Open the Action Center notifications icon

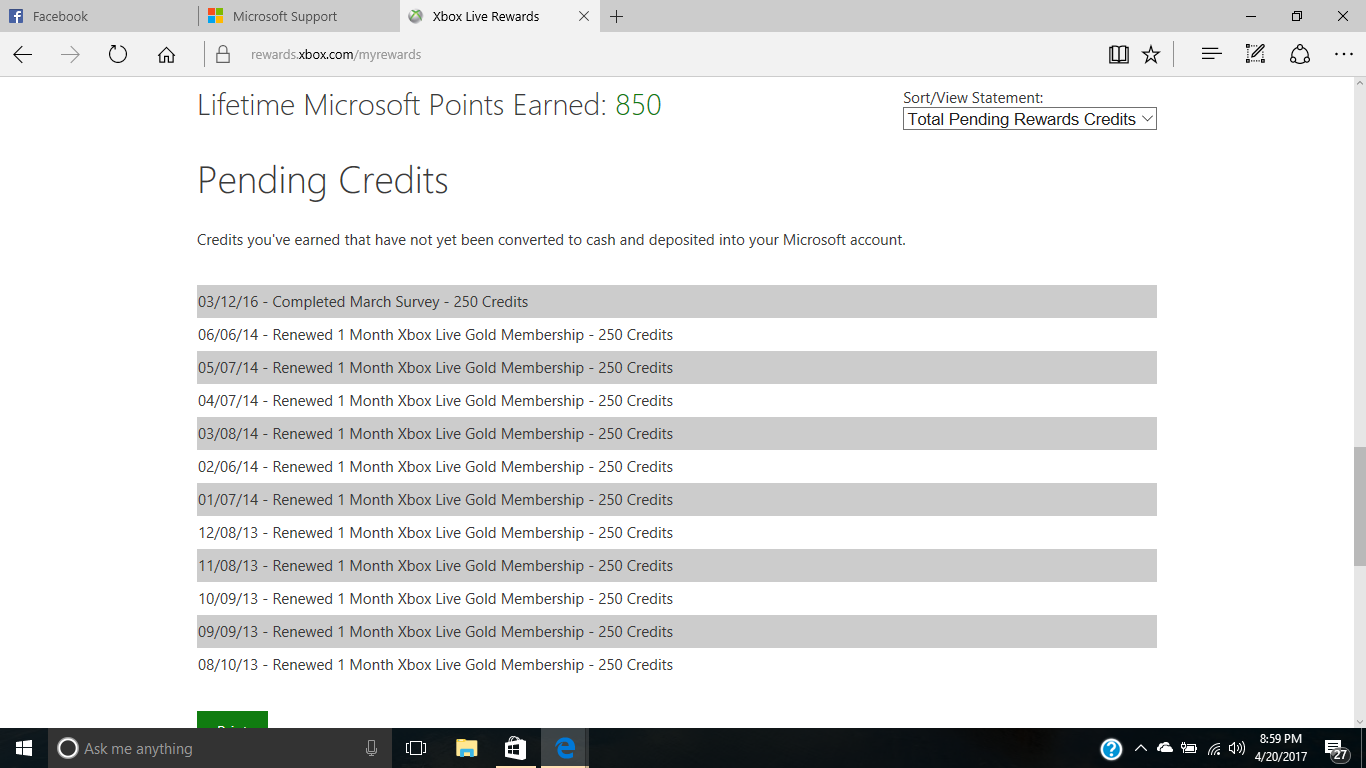click(1335, 749)
